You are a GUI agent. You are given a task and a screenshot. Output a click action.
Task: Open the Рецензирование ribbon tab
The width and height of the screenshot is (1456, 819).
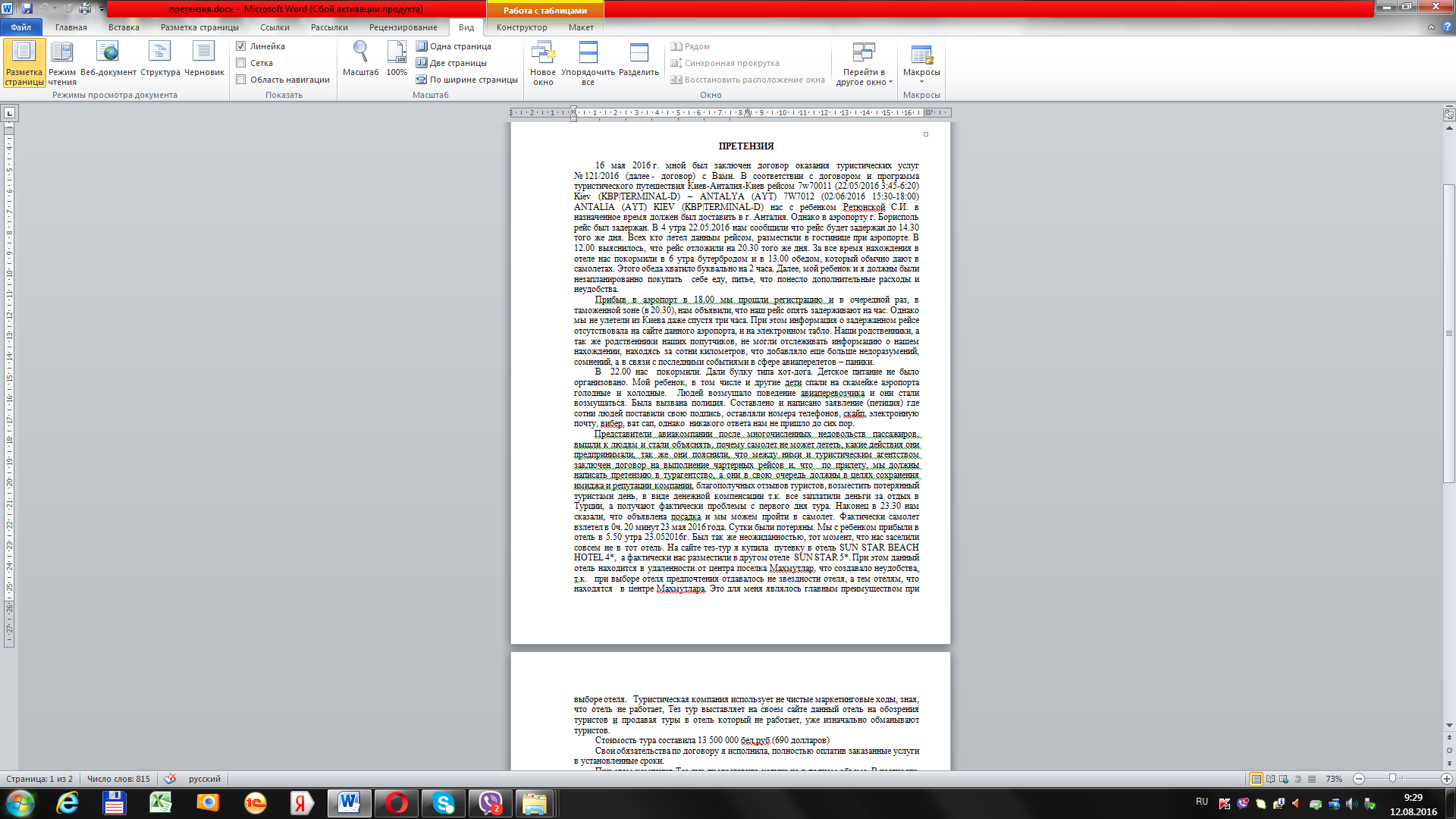(x=403, y=27)
